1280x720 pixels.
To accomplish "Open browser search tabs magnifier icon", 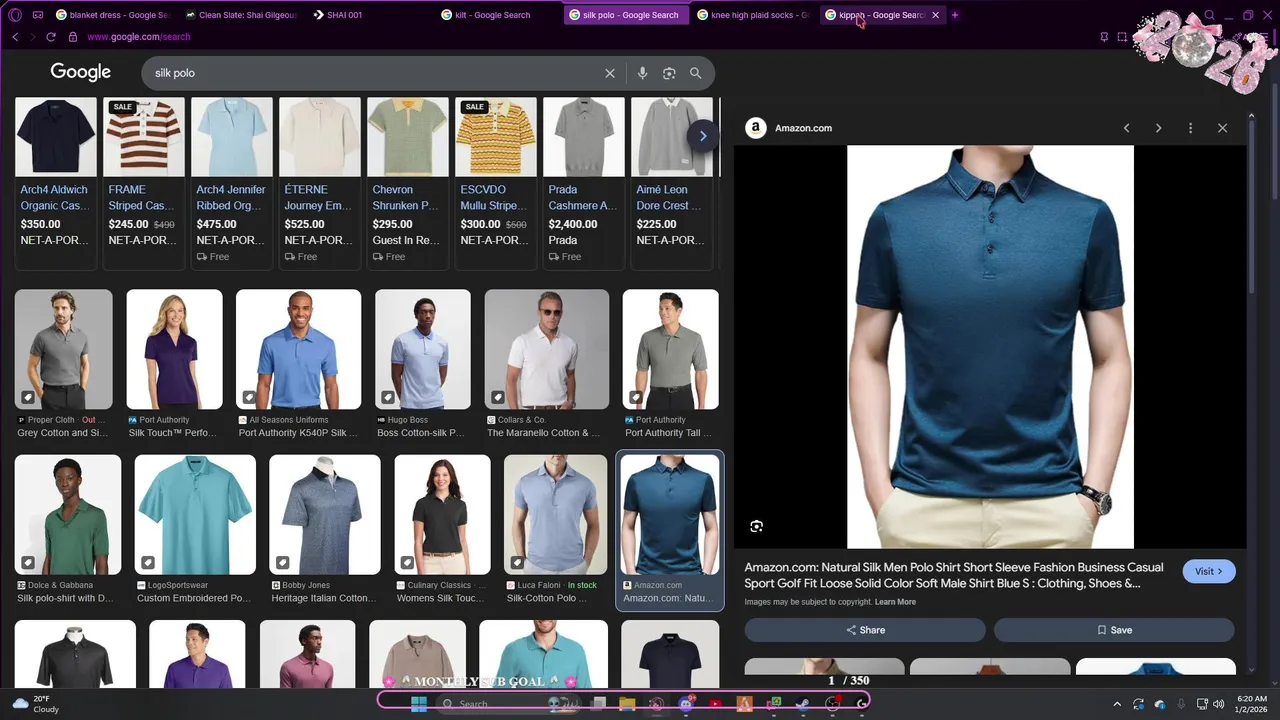I will [1209, 15].
